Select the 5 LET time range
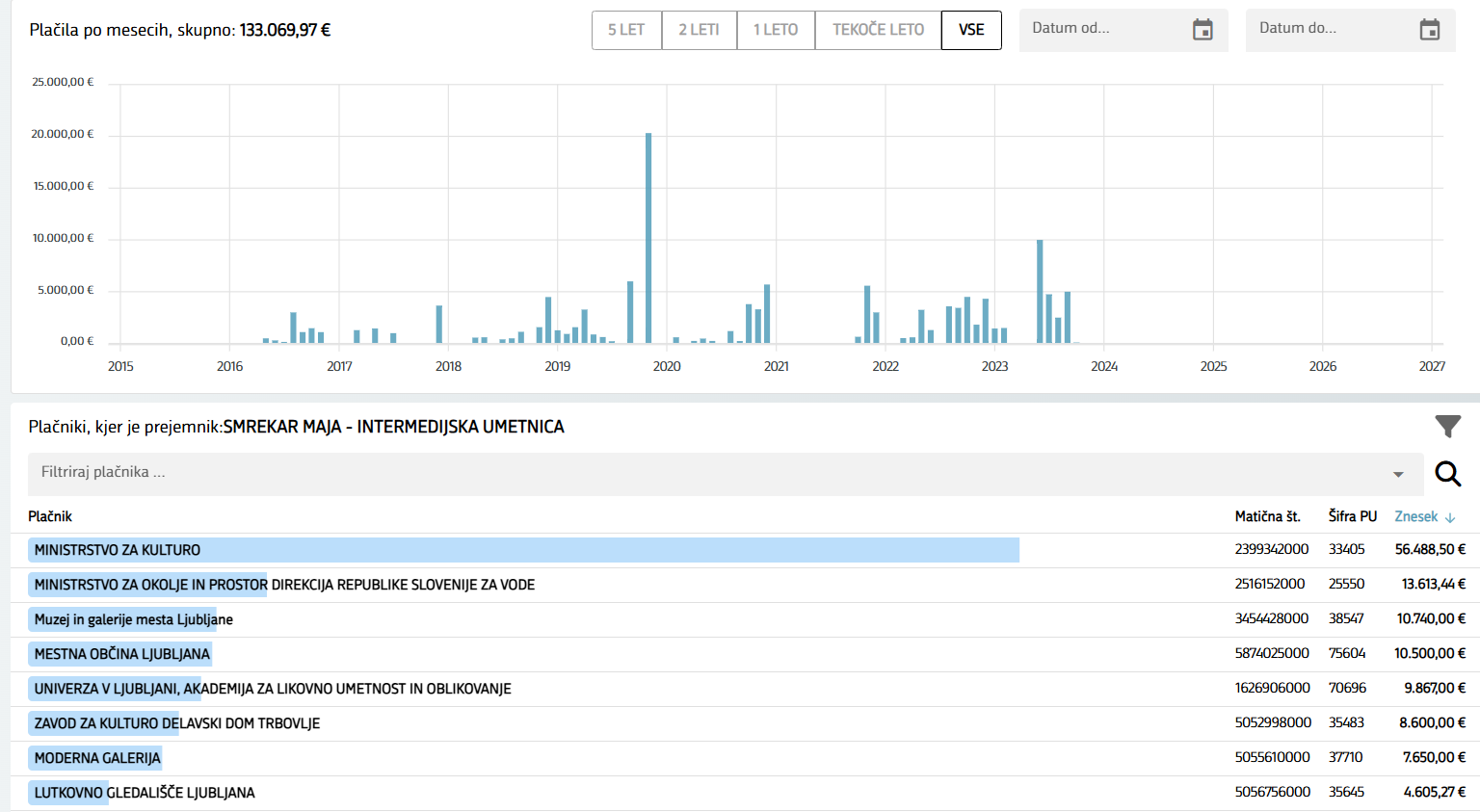 [x=626, y=30]
